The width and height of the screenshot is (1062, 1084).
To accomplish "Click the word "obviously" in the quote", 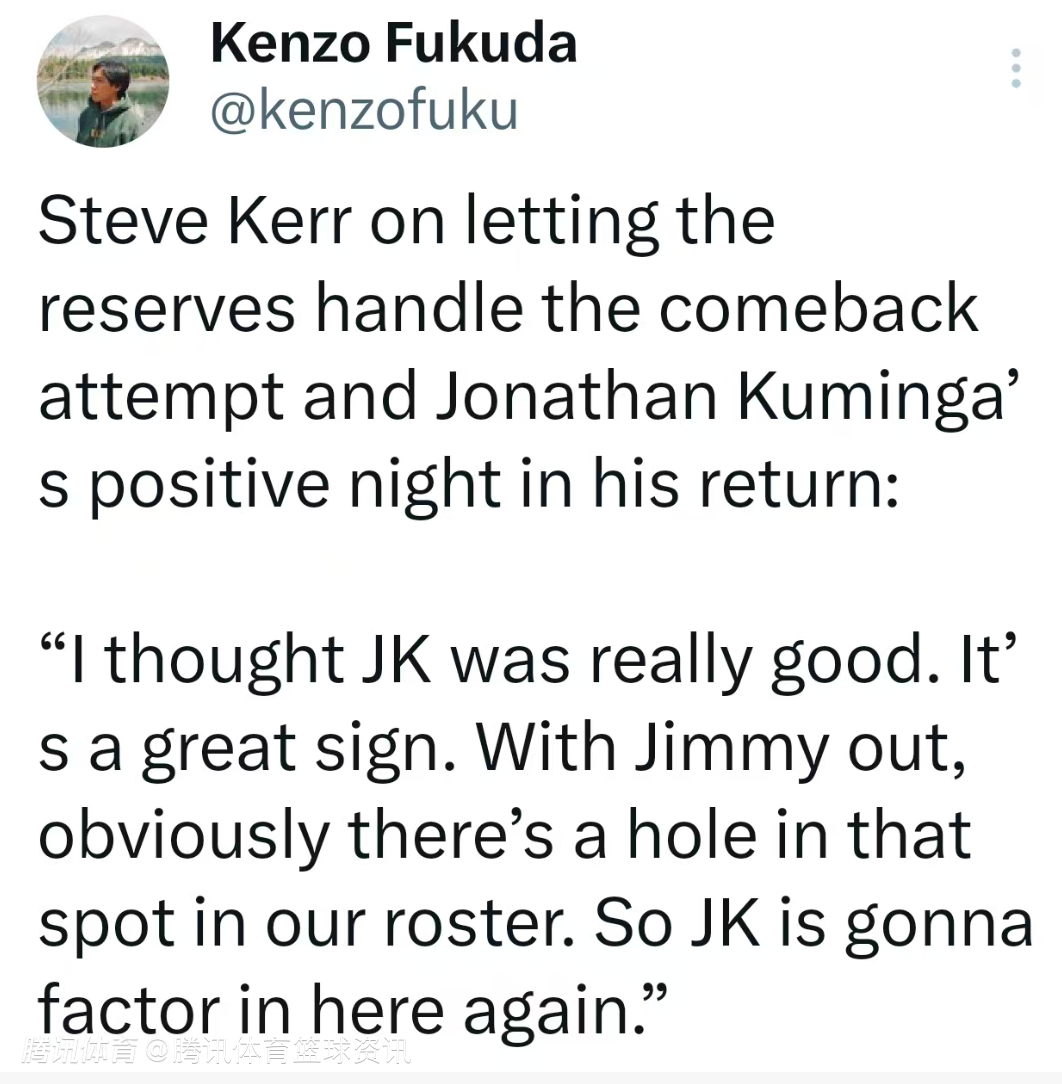I will (x=182, y=834).
